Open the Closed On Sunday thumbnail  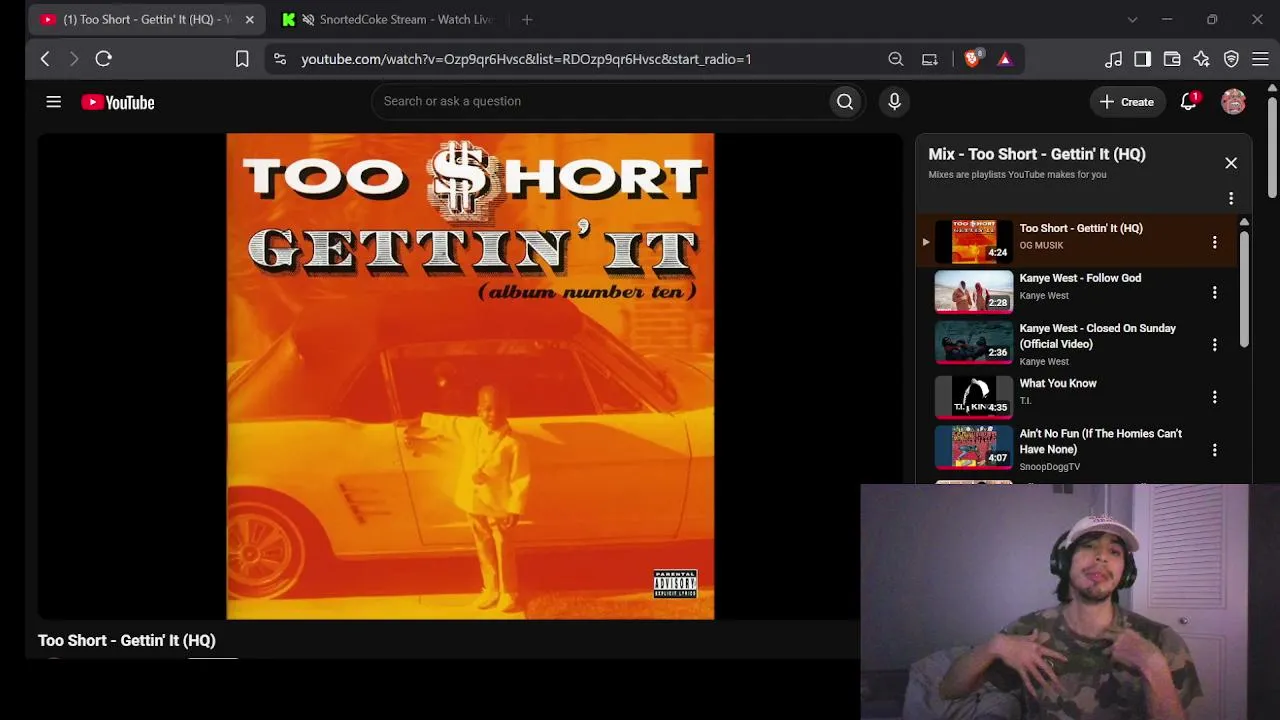pos(974,343)
